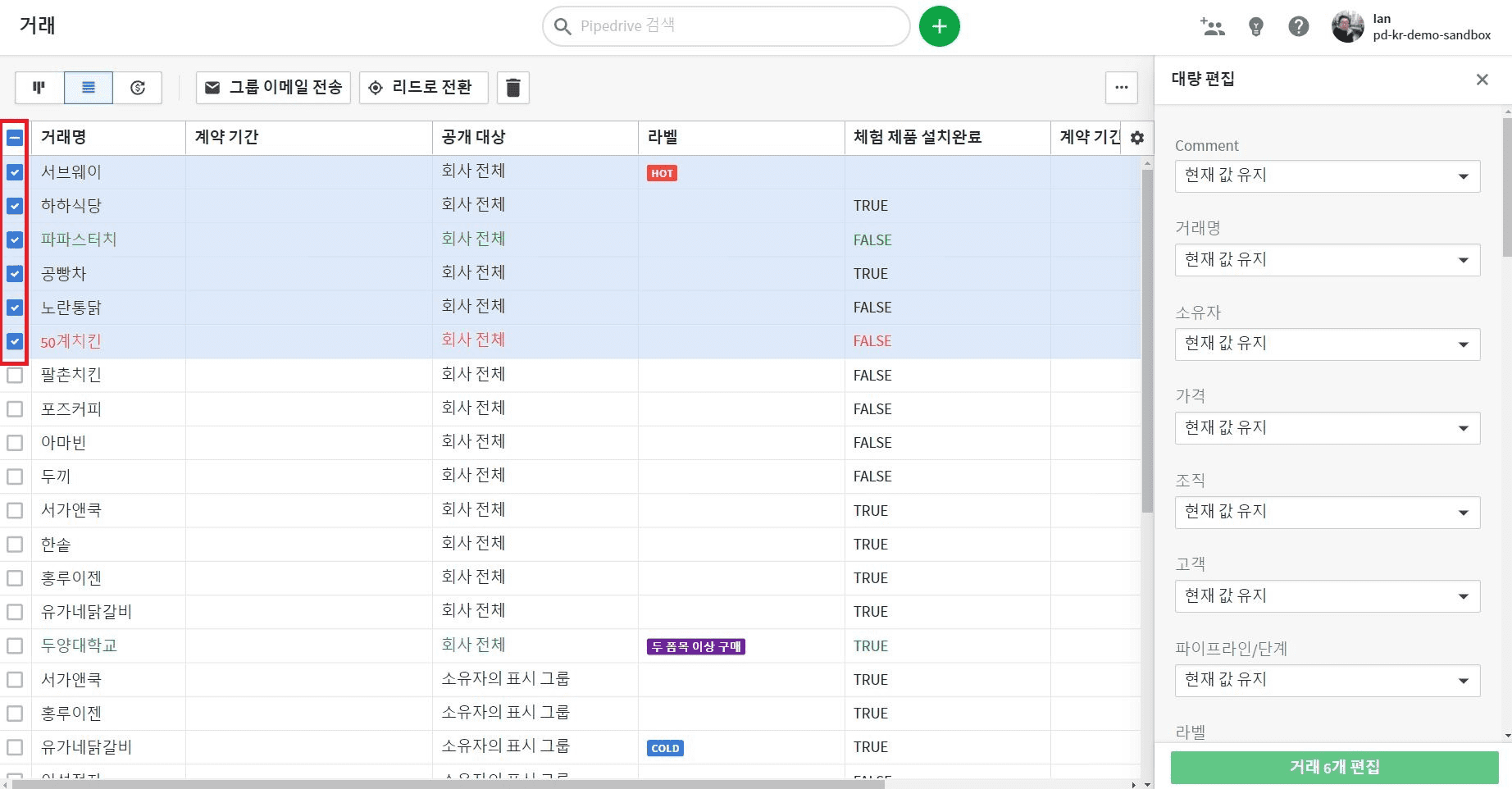
Task: Open the 고객 dropdown
Action: pos(1328,596)
